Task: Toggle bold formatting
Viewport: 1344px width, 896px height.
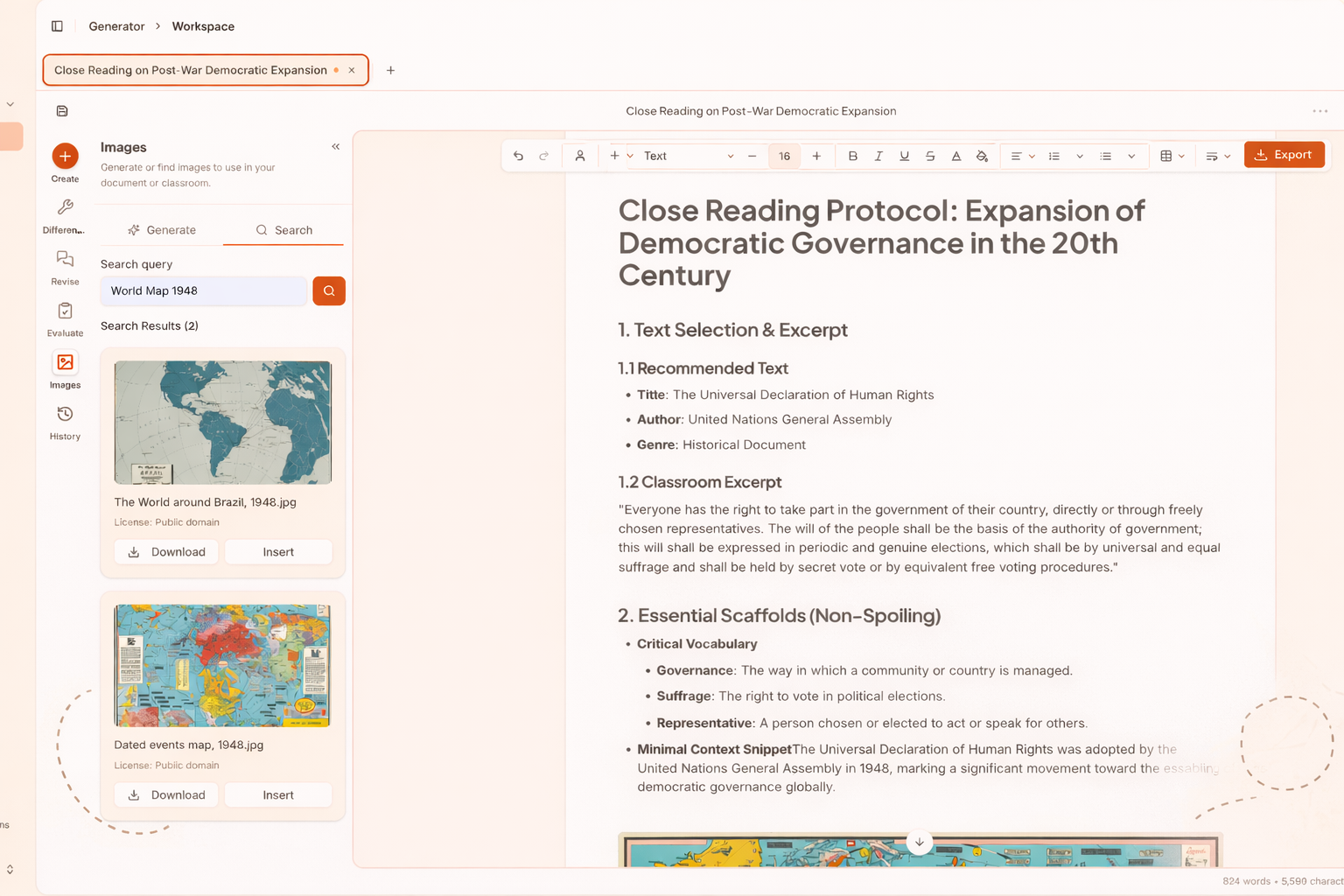Action: (852, 156)
